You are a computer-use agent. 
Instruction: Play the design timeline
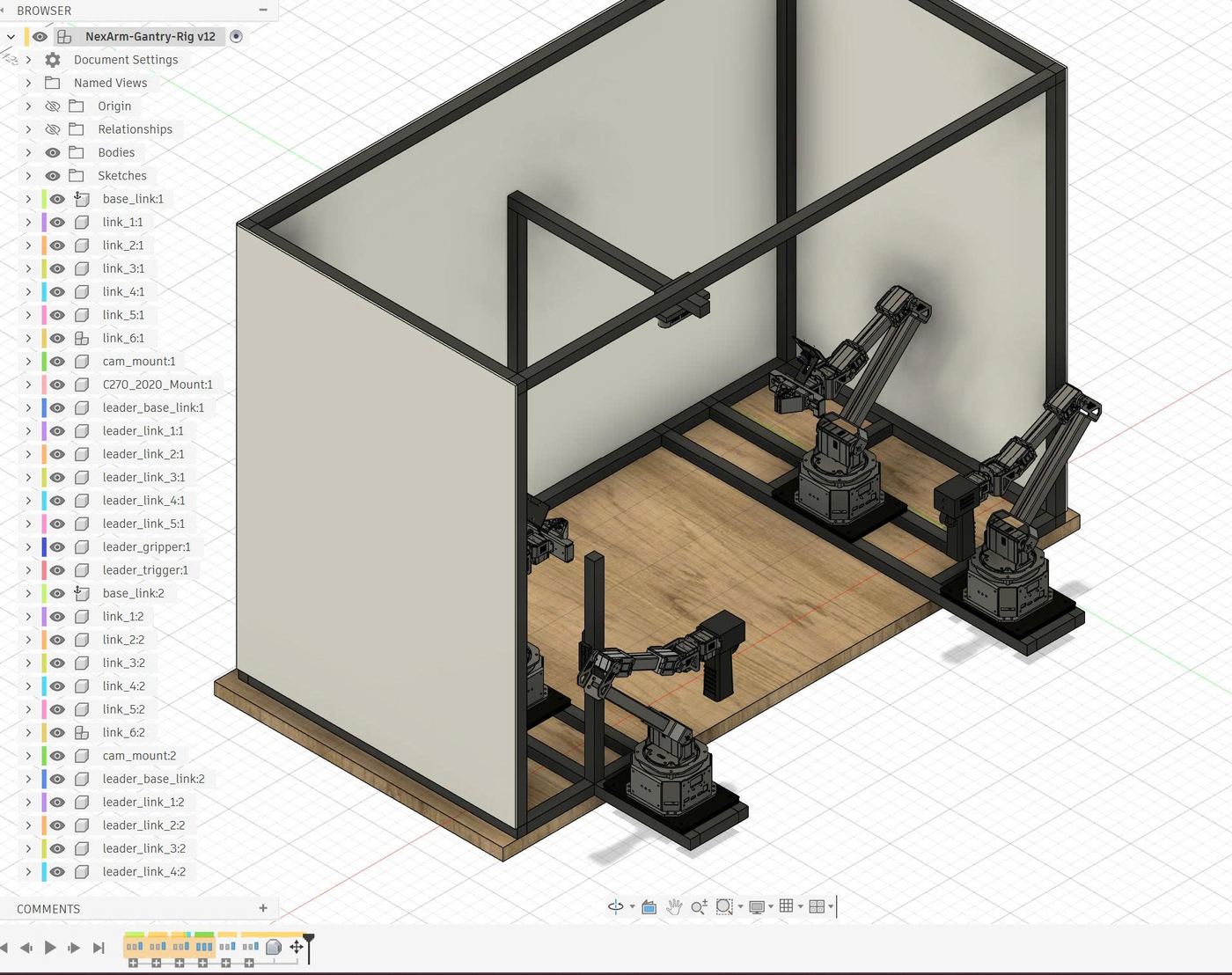[50, 947]
